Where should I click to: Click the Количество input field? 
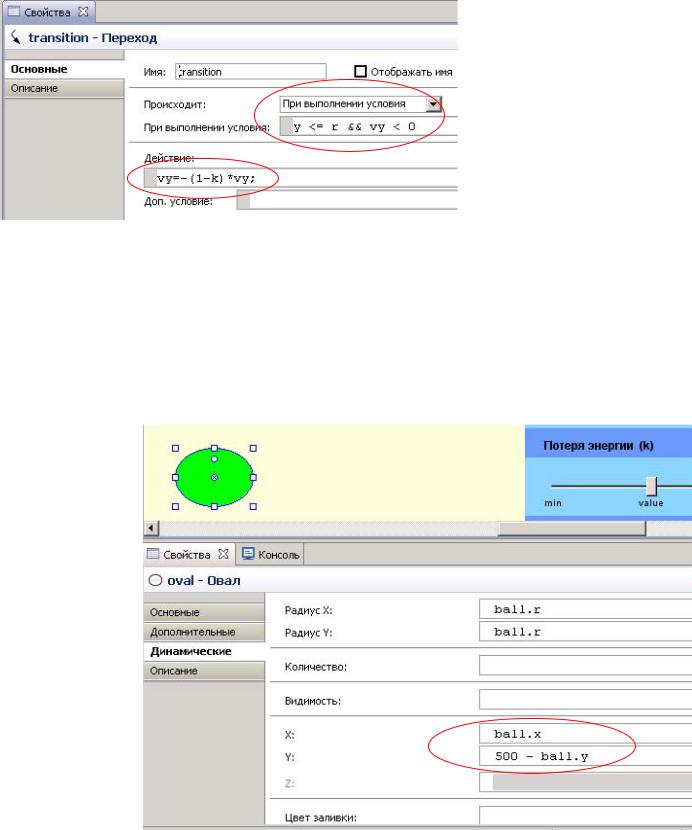click(586, 666)
